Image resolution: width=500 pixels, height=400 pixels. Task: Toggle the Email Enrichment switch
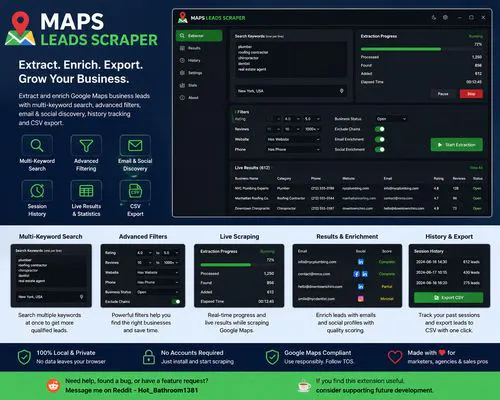[380, 139]
